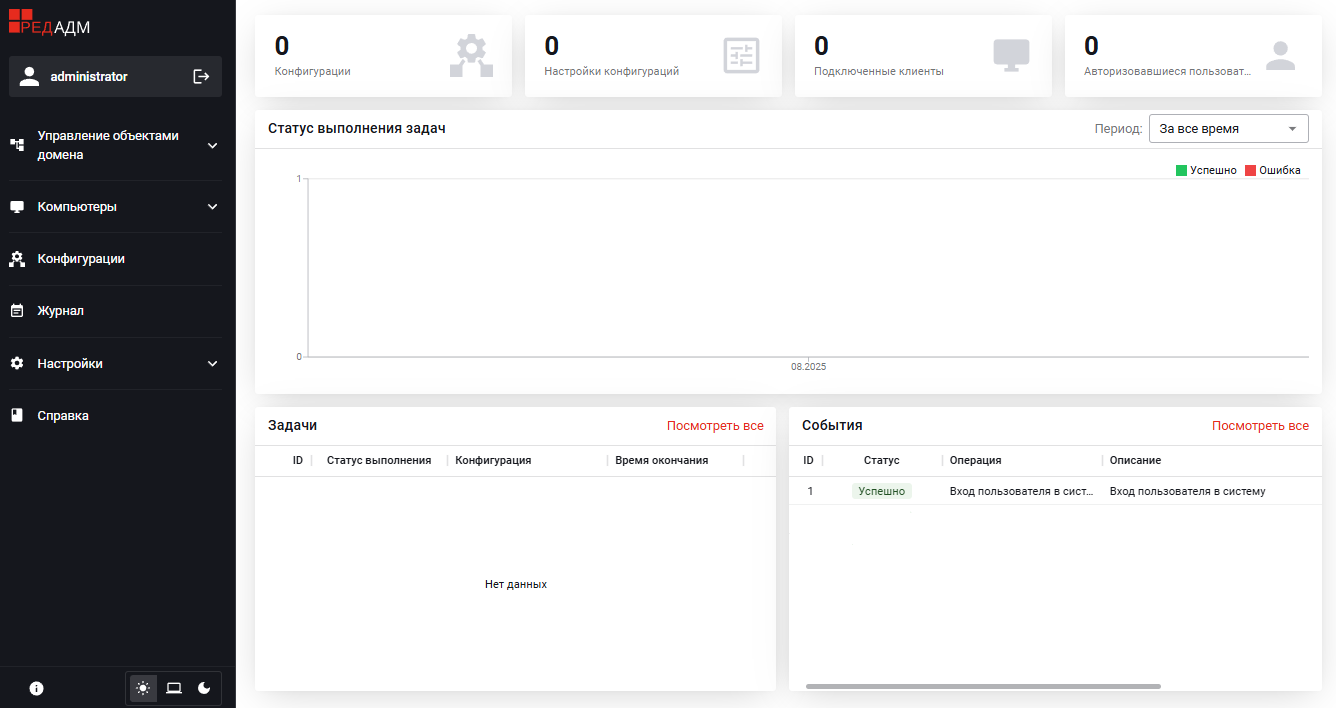Open the Справка menu item
This screenshot has width=1336, height=708.
click(63, 416)
